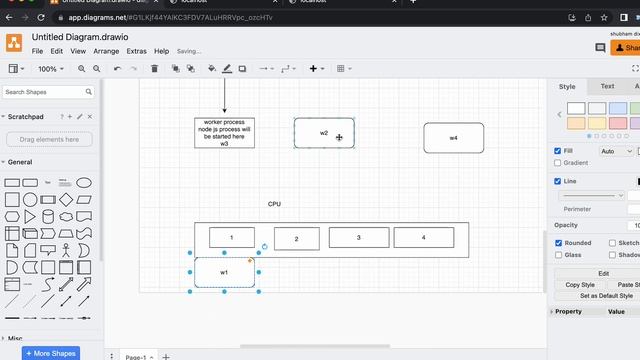Click the fullscreen toggle icon
Screen dimensions: 640x360
click(x=635, y=69)
